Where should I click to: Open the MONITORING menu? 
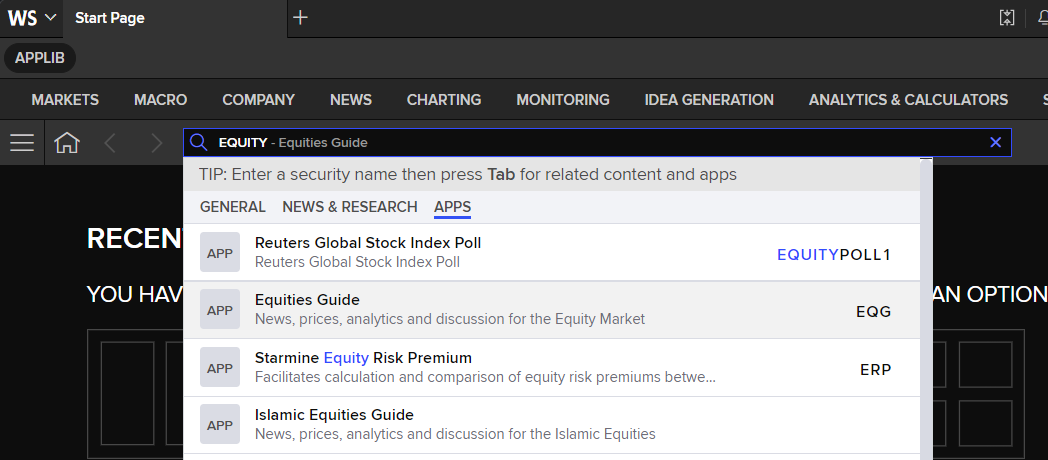tap(563, 100)
